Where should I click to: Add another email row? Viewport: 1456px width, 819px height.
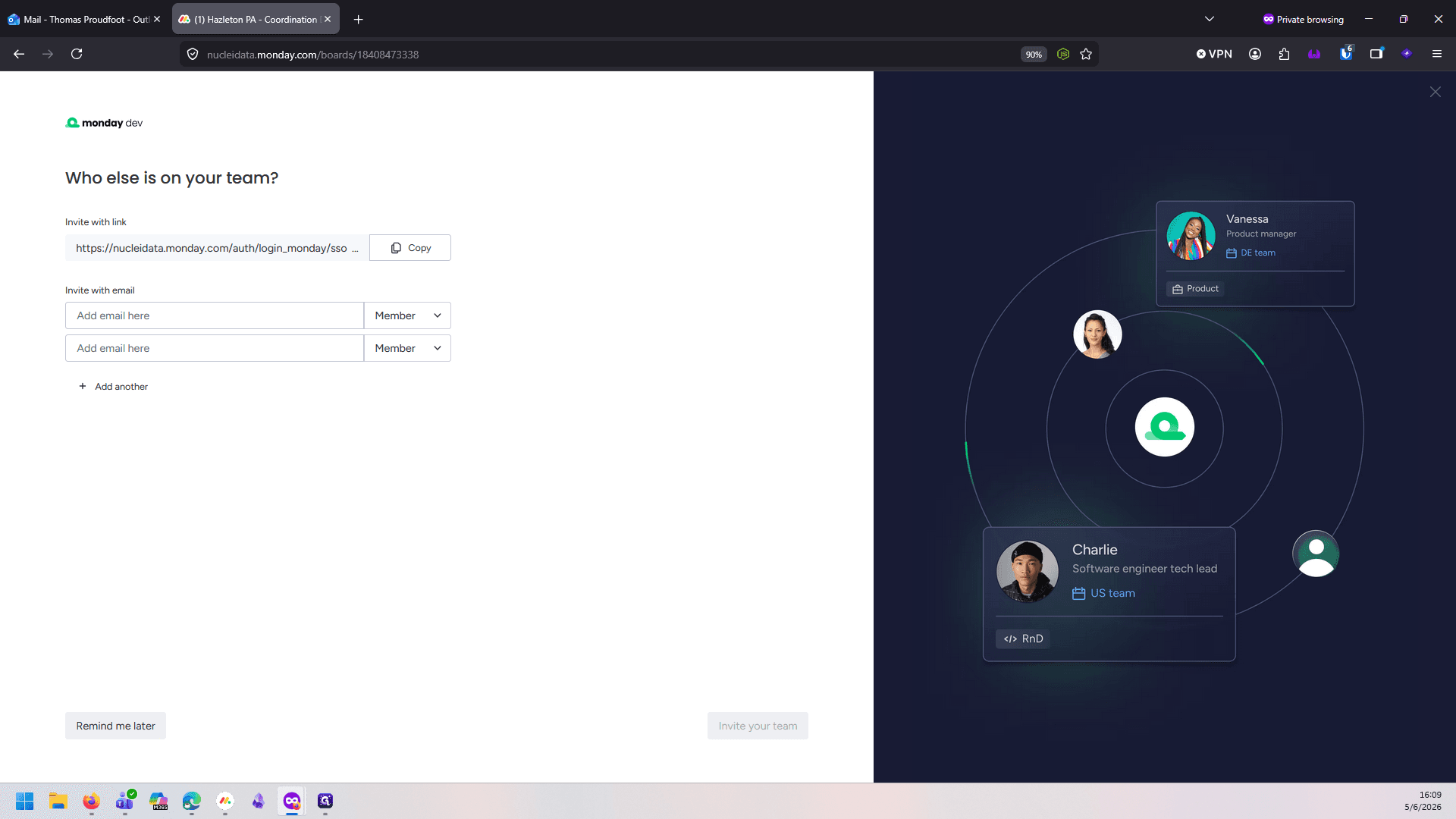(x=114, y=387)
